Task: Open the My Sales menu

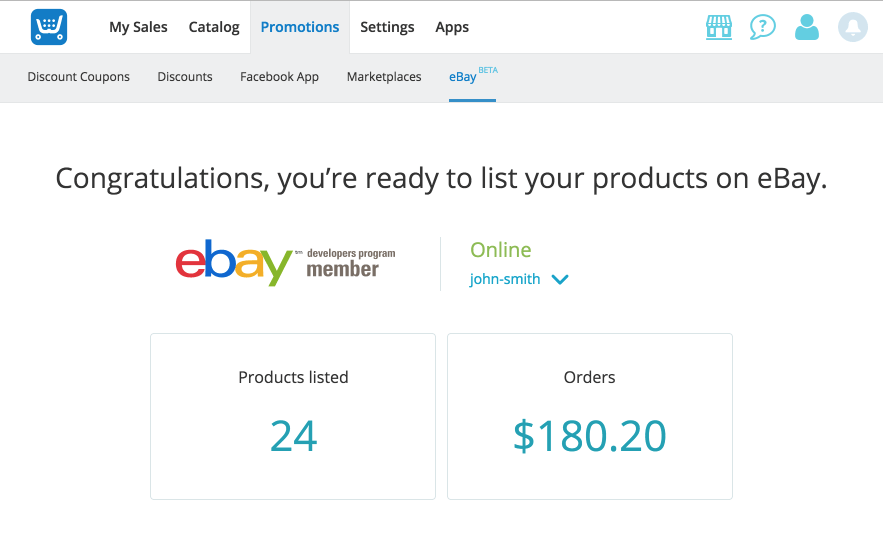Action: 138,27
